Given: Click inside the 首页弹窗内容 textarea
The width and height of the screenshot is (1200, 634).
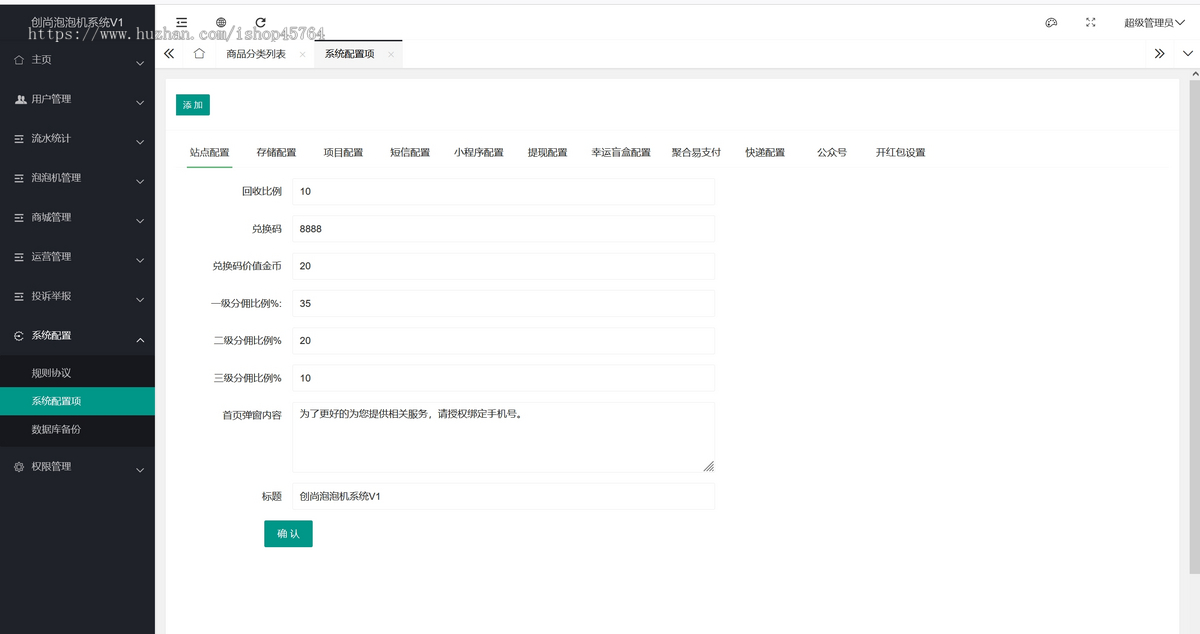Looking at the screenshot, I should point(504,437).
